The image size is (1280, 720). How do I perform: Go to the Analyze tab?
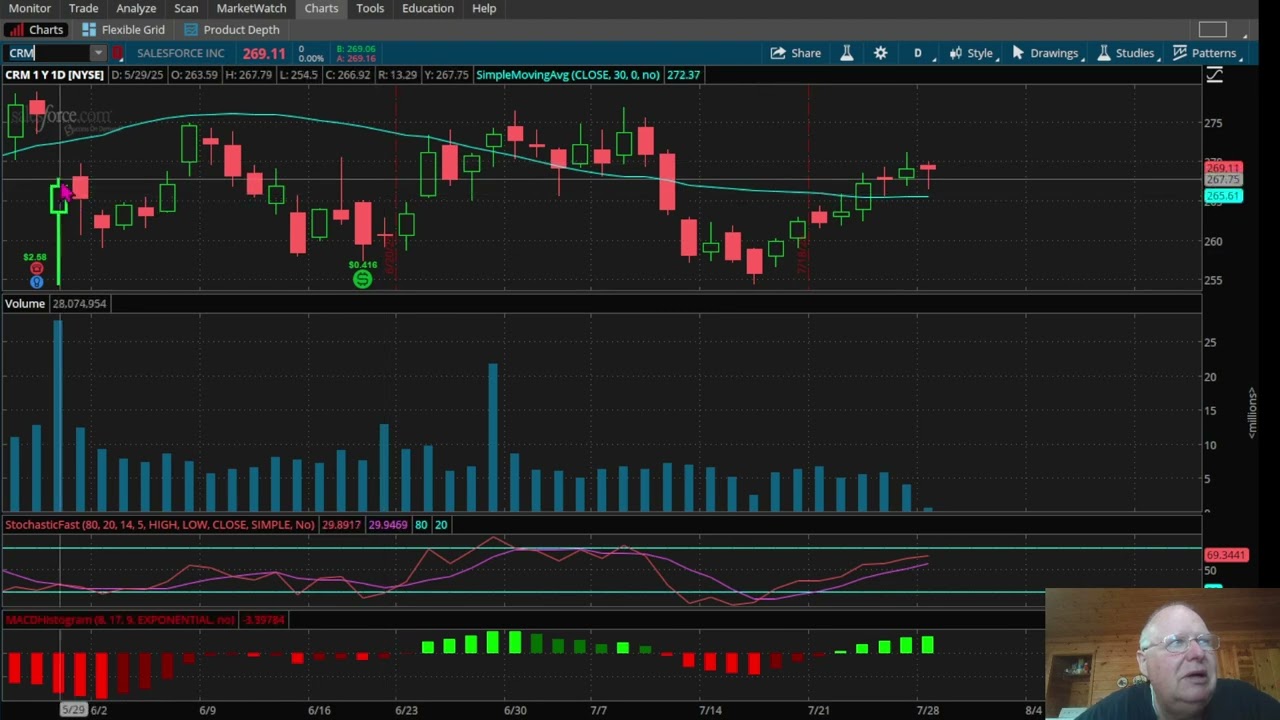click(136, 8)
